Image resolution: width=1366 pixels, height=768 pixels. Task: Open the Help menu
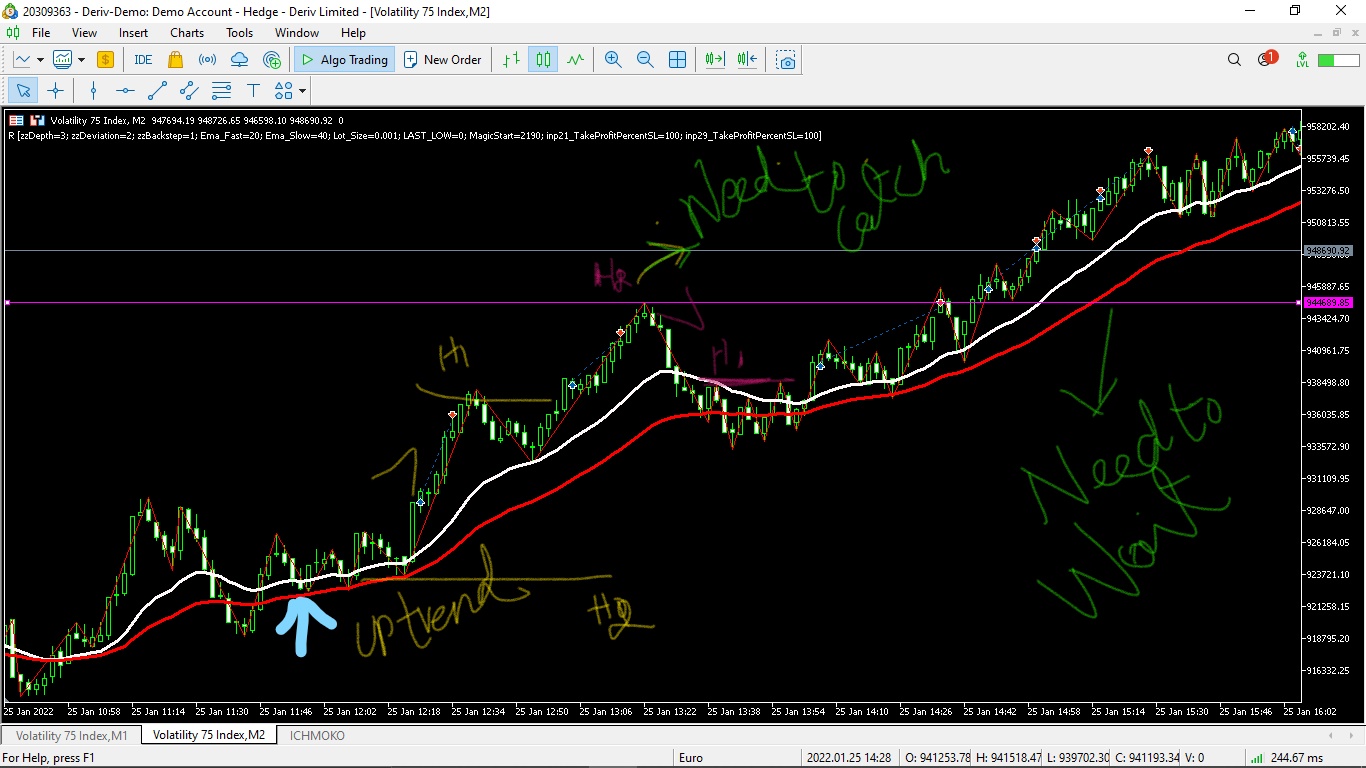pyautogui.click(x=353, y=33)
